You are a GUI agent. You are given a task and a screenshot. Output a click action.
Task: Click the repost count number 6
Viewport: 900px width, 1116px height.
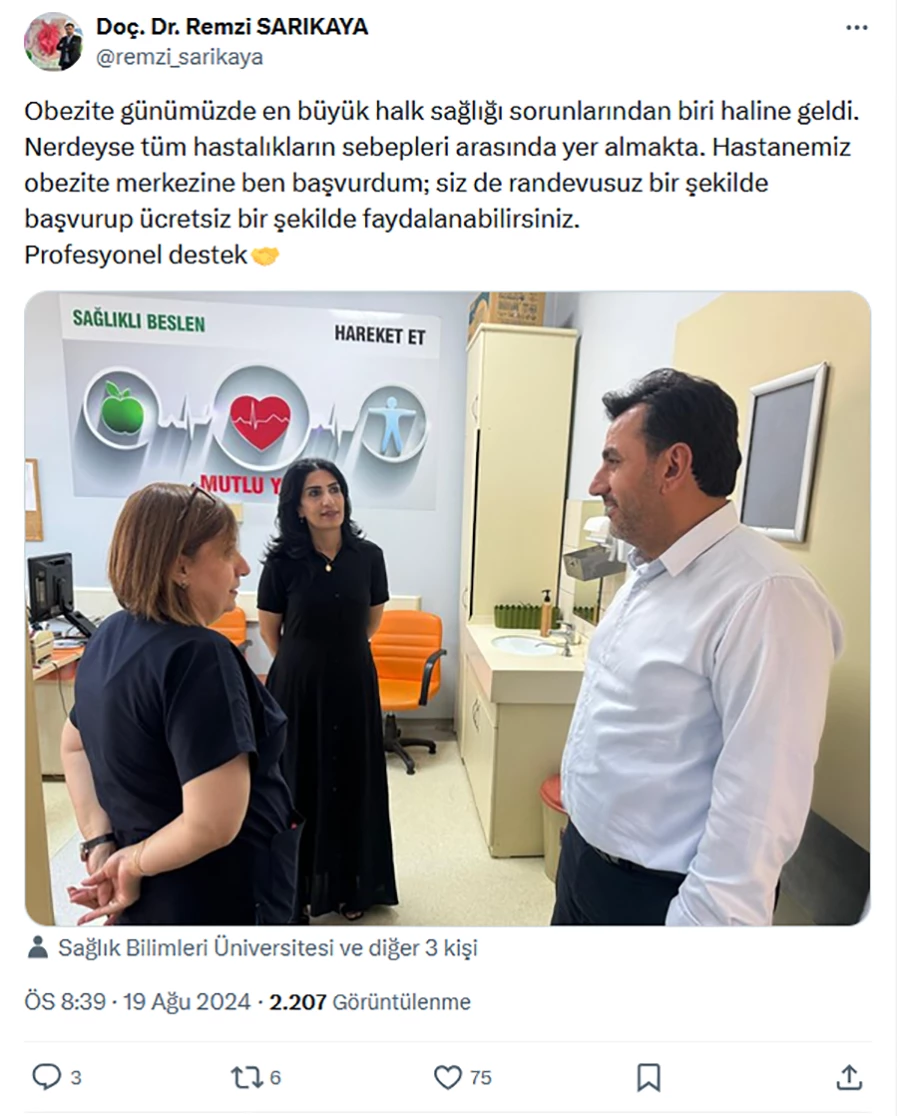click(x=275, y=1078)
